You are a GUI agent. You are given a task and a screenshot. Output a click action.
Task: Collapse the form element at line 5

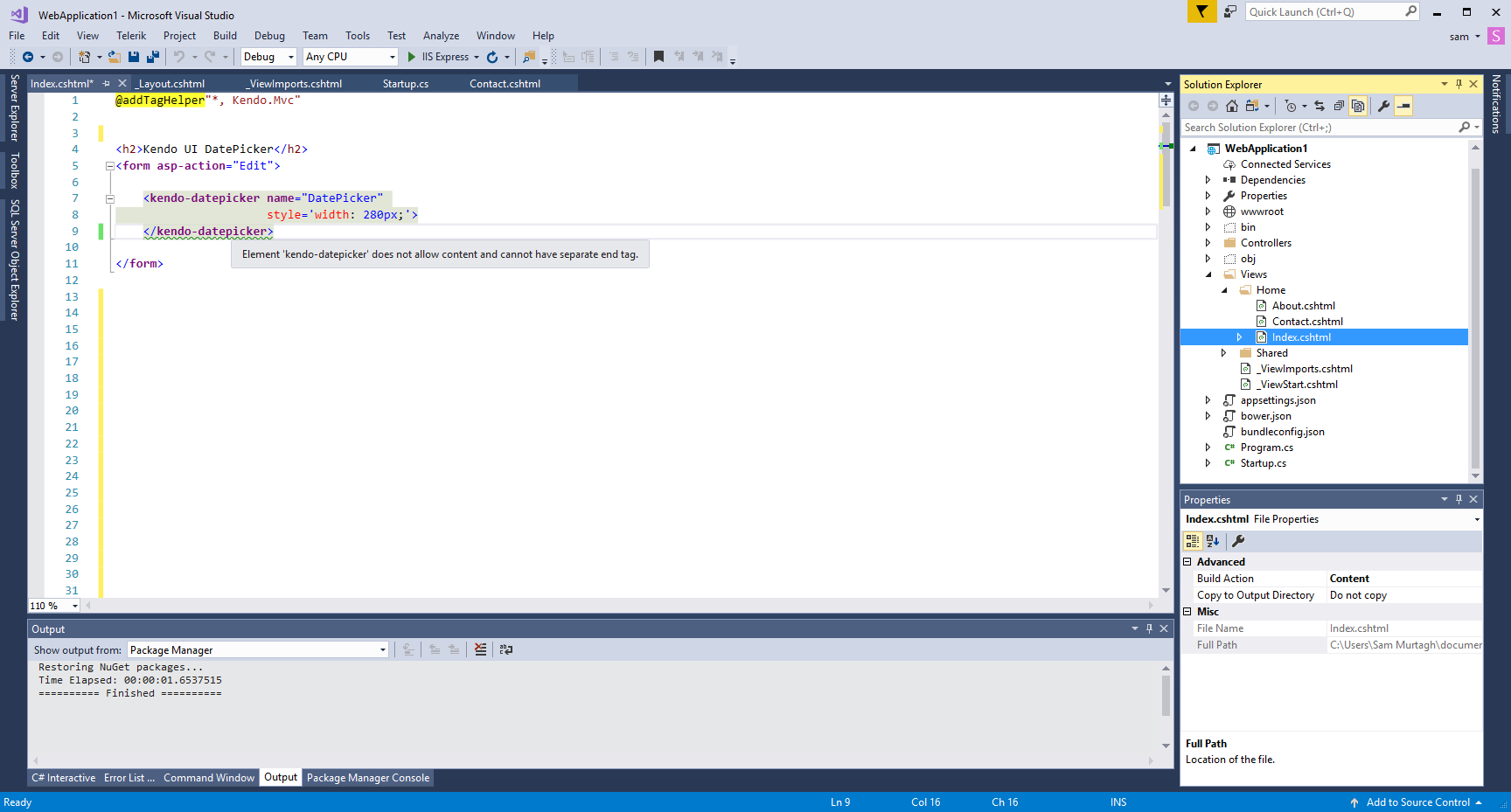pyautogui.click(x=110, y=166)
